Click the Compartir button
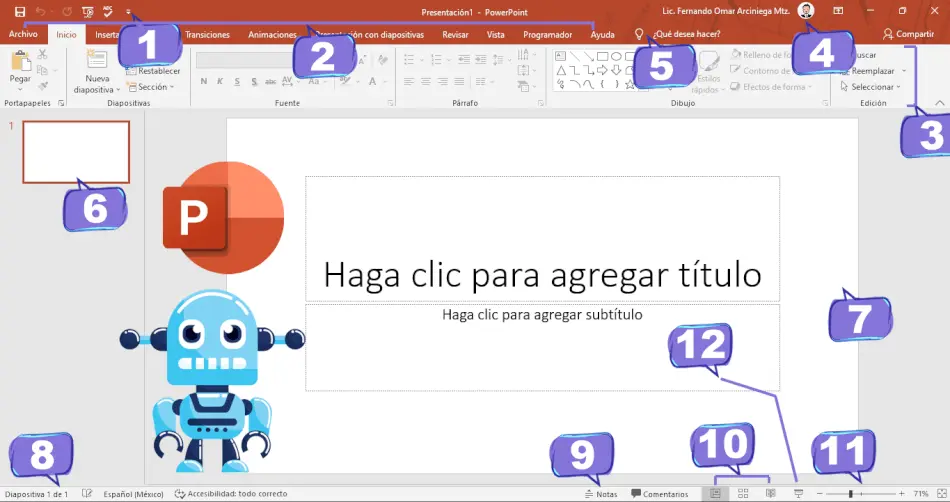 coord(908,34)
